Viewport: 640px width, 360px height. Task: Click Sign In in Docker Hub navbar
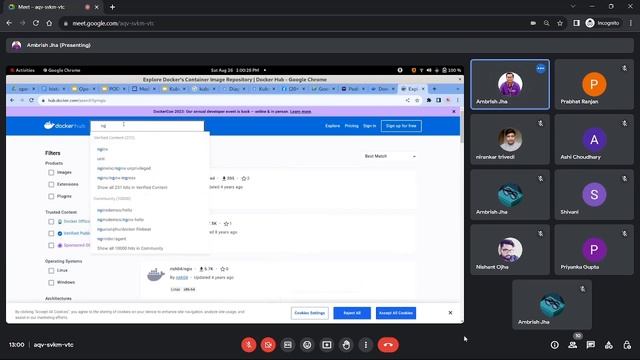click(369, 126)
